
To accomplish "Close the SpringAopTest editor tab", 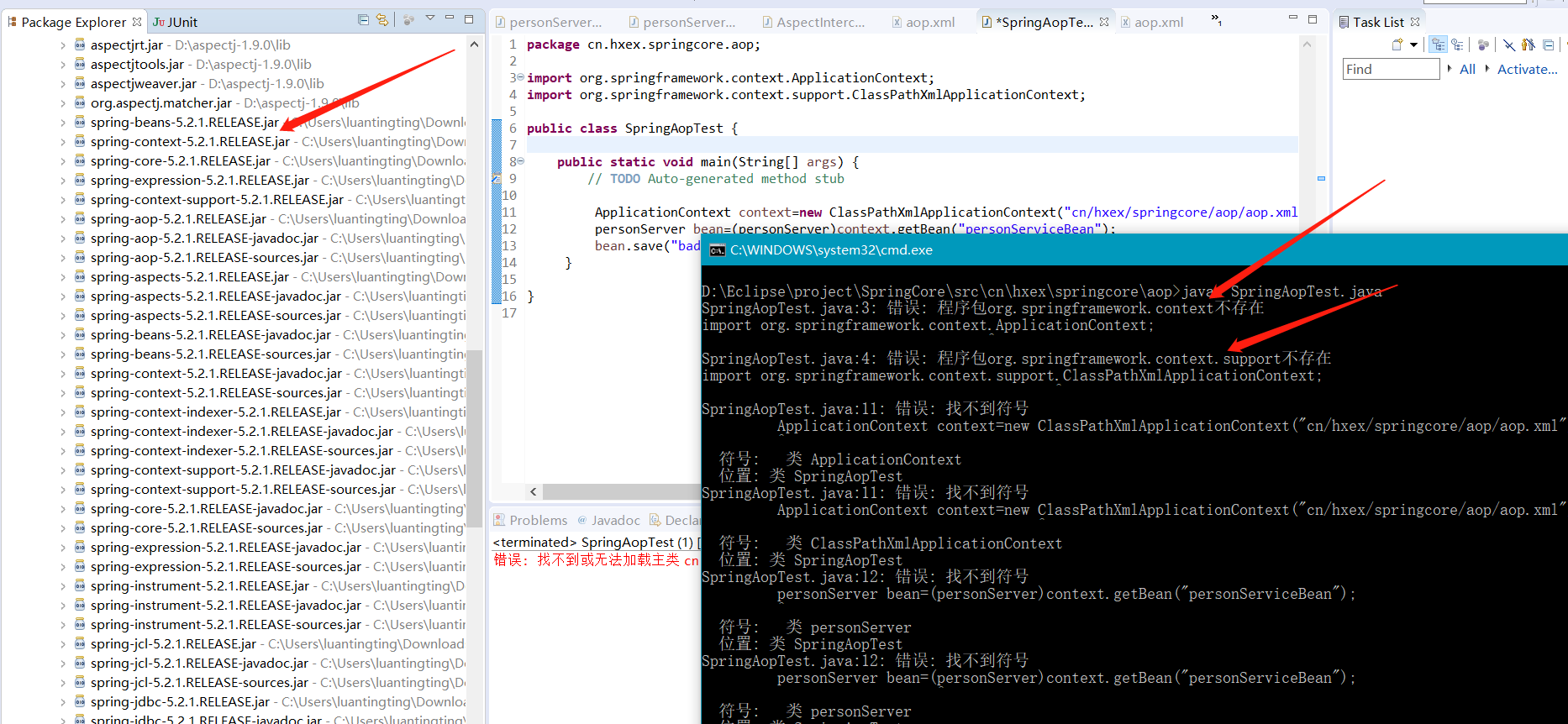I will point(1103,22).
